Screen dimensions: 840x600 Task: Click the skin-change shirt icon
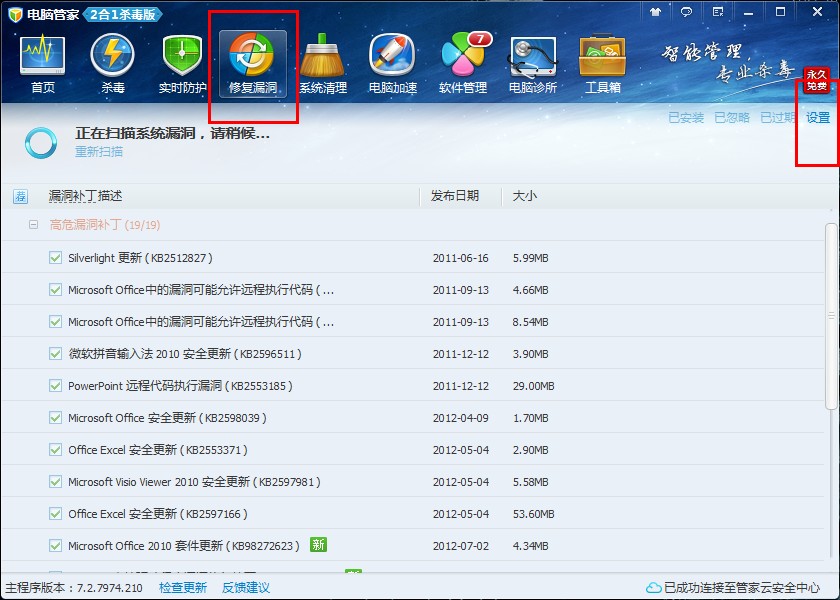tap(655, 12)
